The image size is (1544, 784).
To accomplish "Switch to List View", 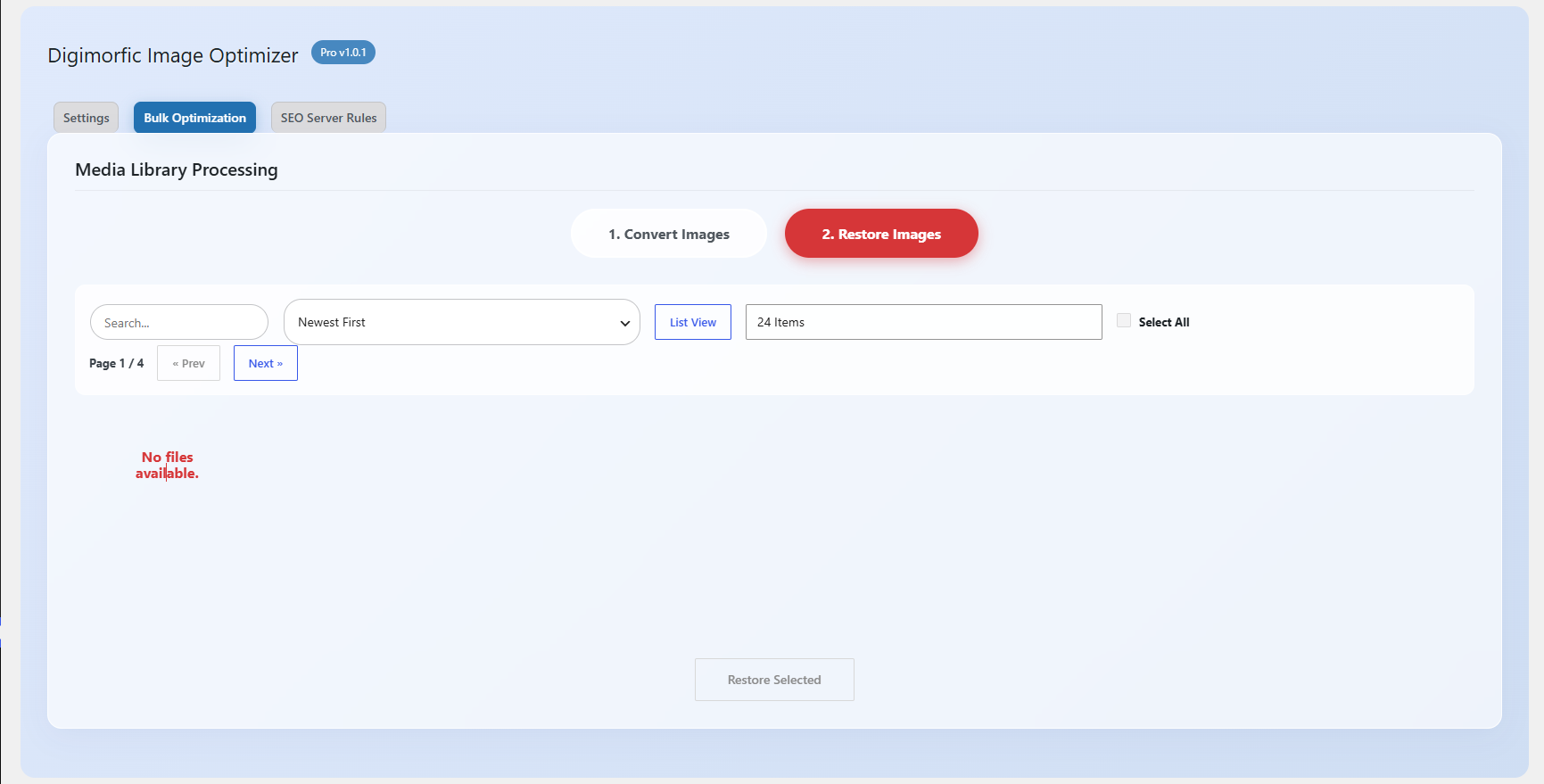I will [693, 322].
